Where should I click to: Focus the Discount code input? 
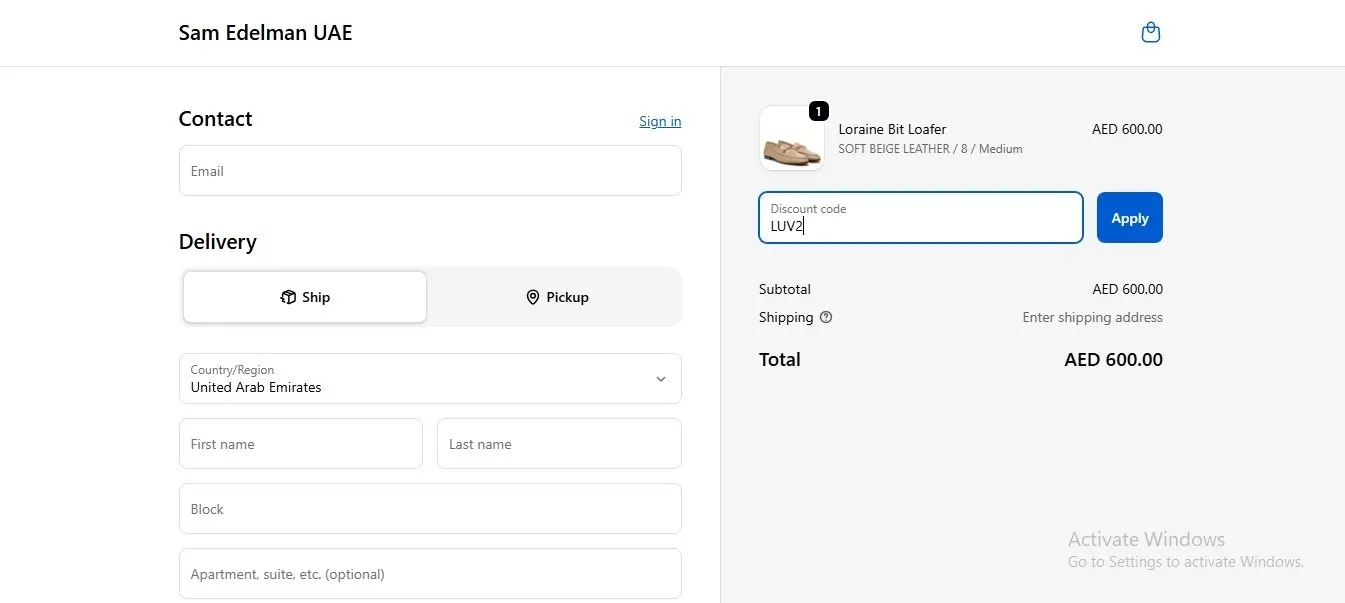(921, 218)
